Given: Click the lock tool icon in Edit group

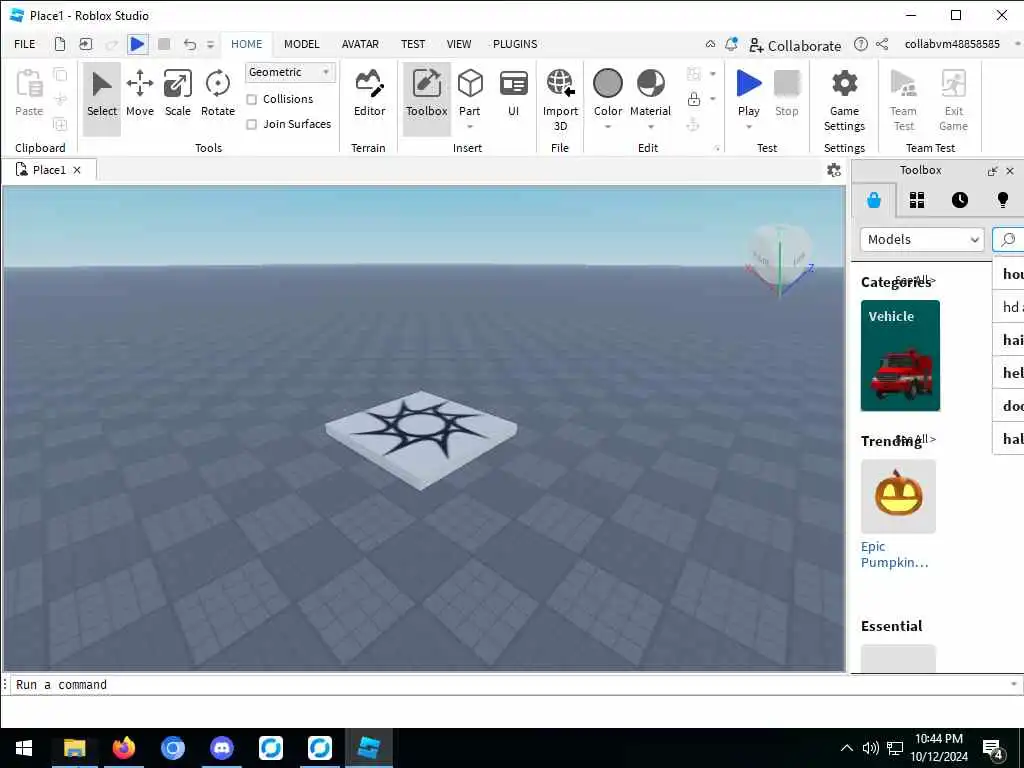Looking at the screenshot, I should pyautogui.click(x=694, y=99).
